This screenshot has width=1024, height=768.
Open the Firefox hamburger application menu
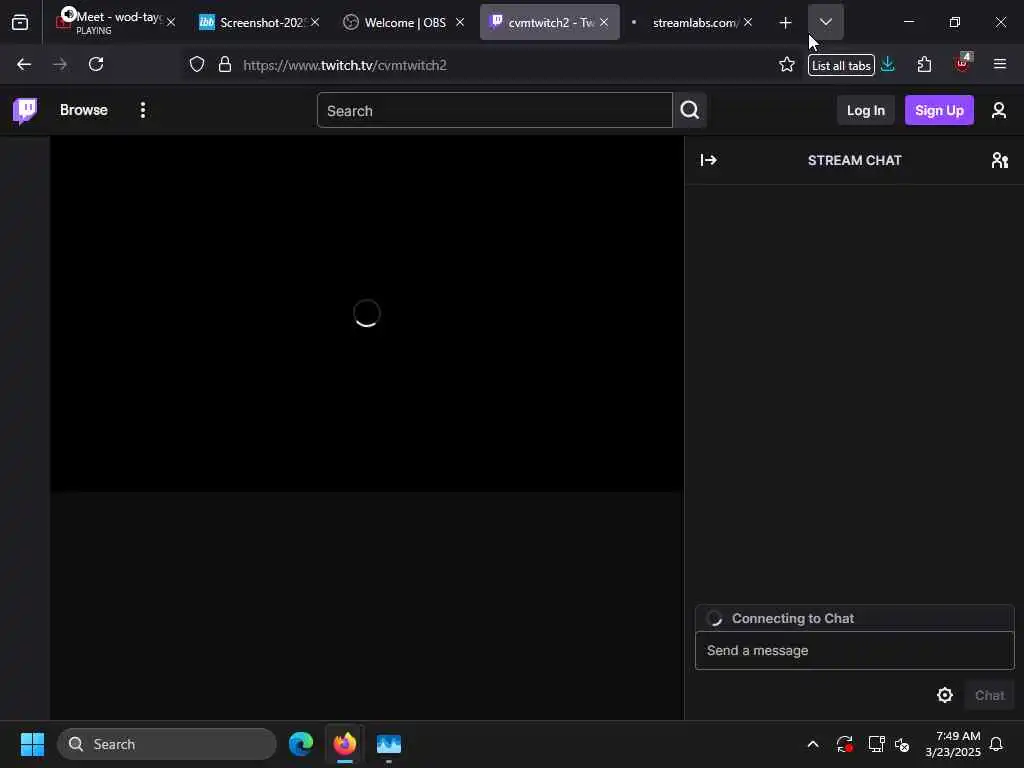tap(1000, 64)
